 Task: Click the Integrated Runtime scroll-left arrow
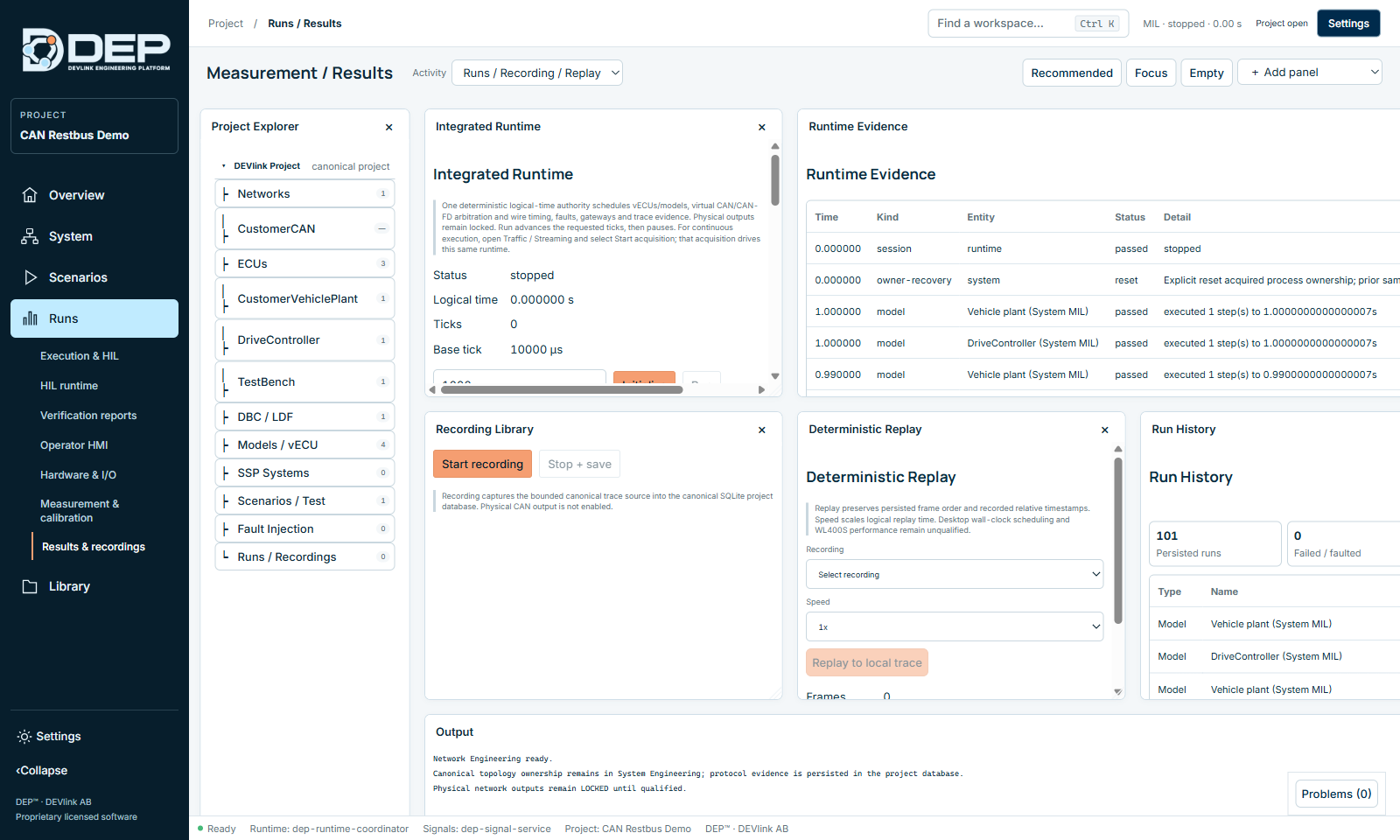433,390
